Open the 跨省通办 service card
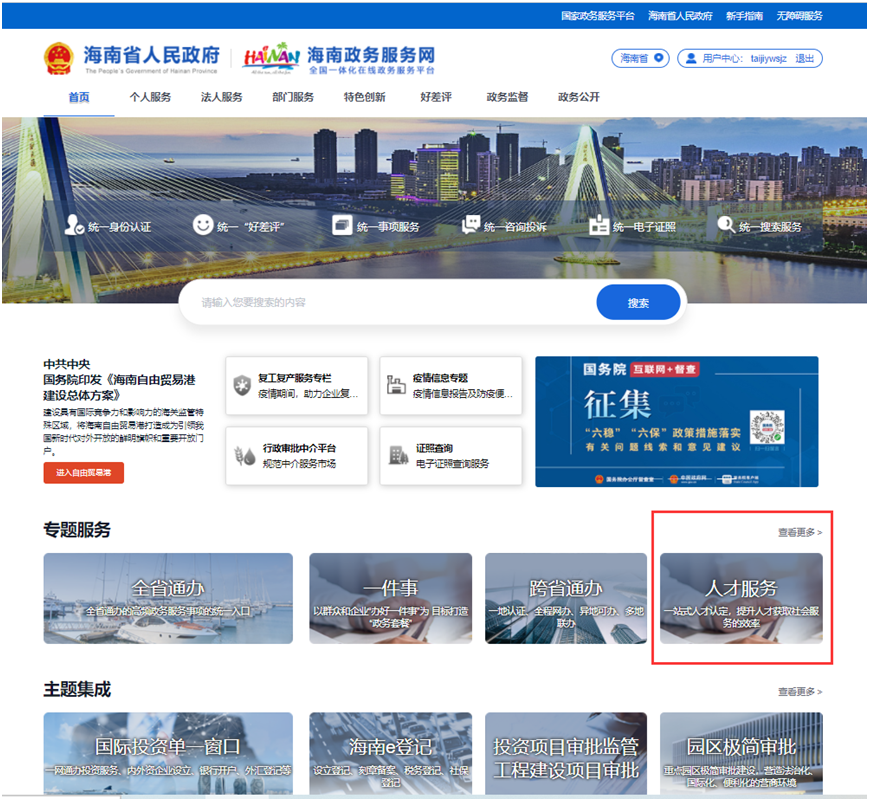869x801 pixels. 566,598
